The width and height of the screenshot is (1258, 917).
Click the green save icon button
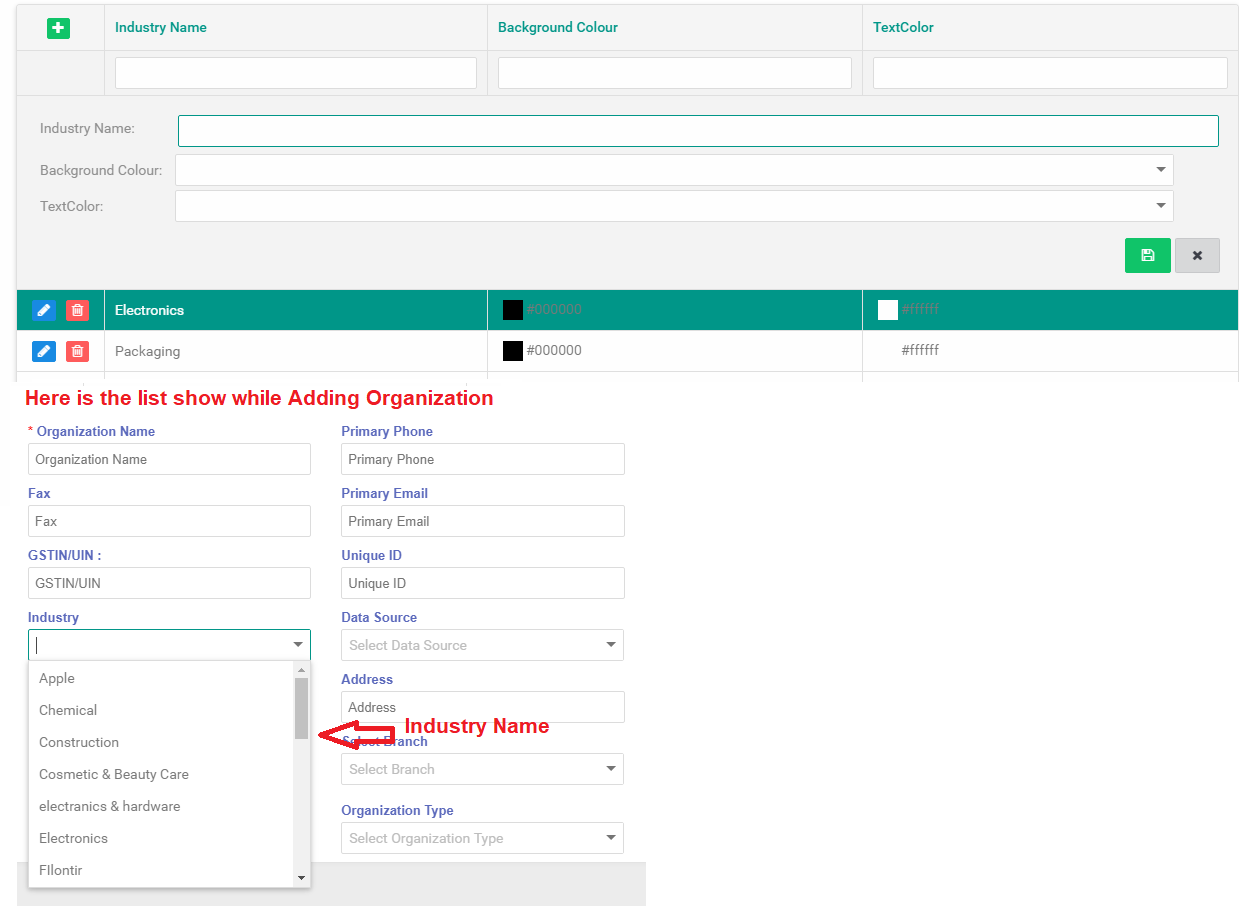tap(1147, 255)
